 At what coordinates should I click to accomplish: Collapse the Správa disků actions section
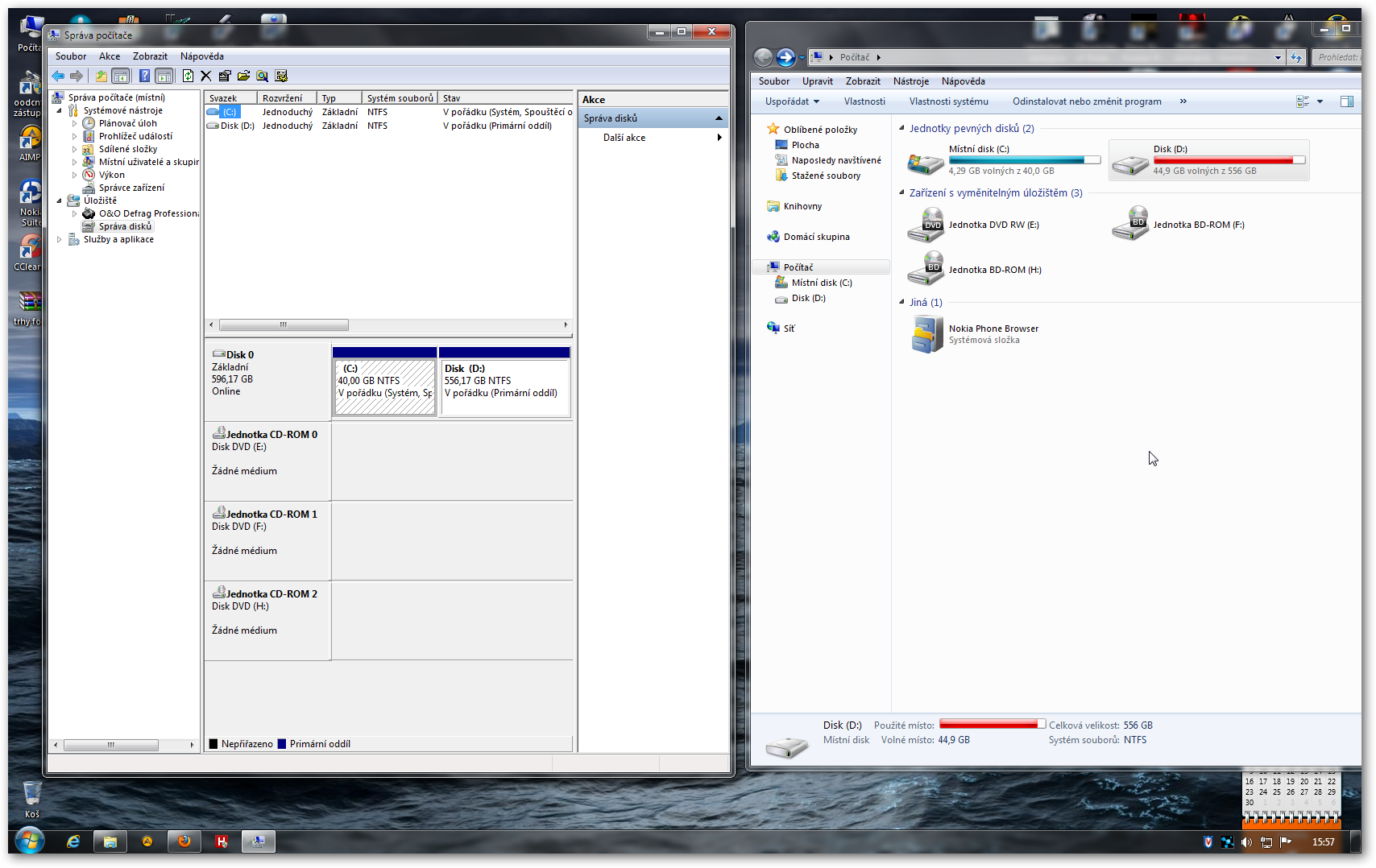(x=719, y=118)
